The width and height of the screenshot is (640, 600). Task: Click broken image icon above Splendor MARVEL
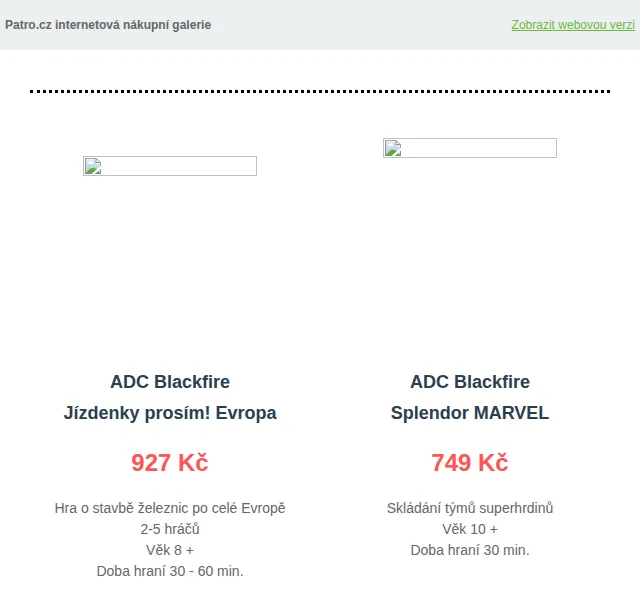tap(393, 148)
